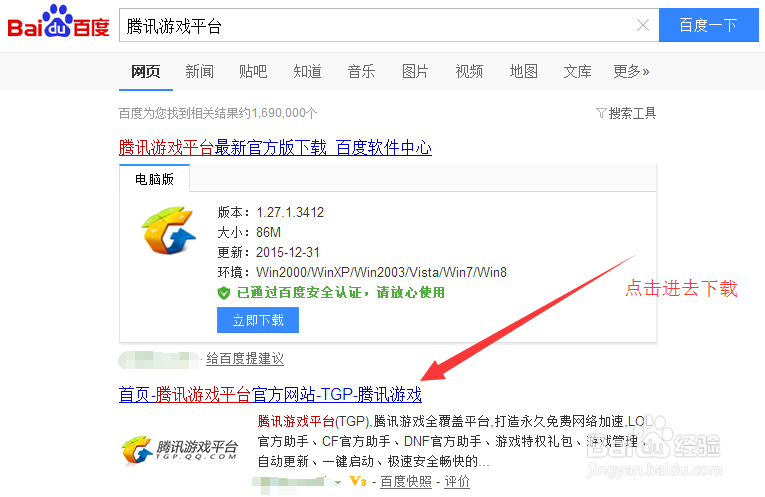Open 腾讯游戏平台最新官方版下载 result link
This screenshot has height=497, width=765.
point(275,147)
